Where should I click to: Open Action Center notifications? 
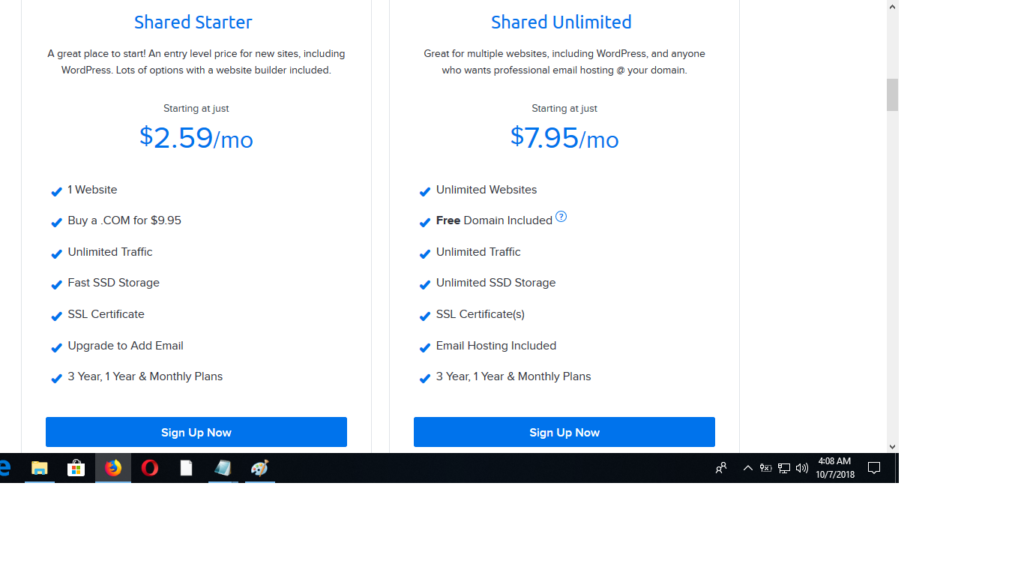click(x=874, y=468)
